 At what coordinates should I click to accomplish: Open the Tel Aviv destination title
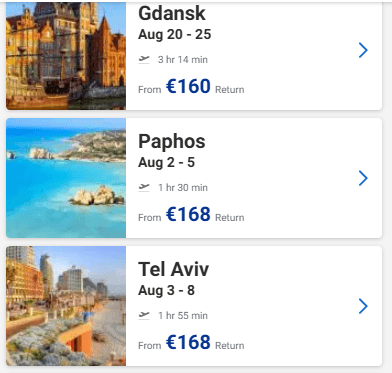(x=174, y=269)
